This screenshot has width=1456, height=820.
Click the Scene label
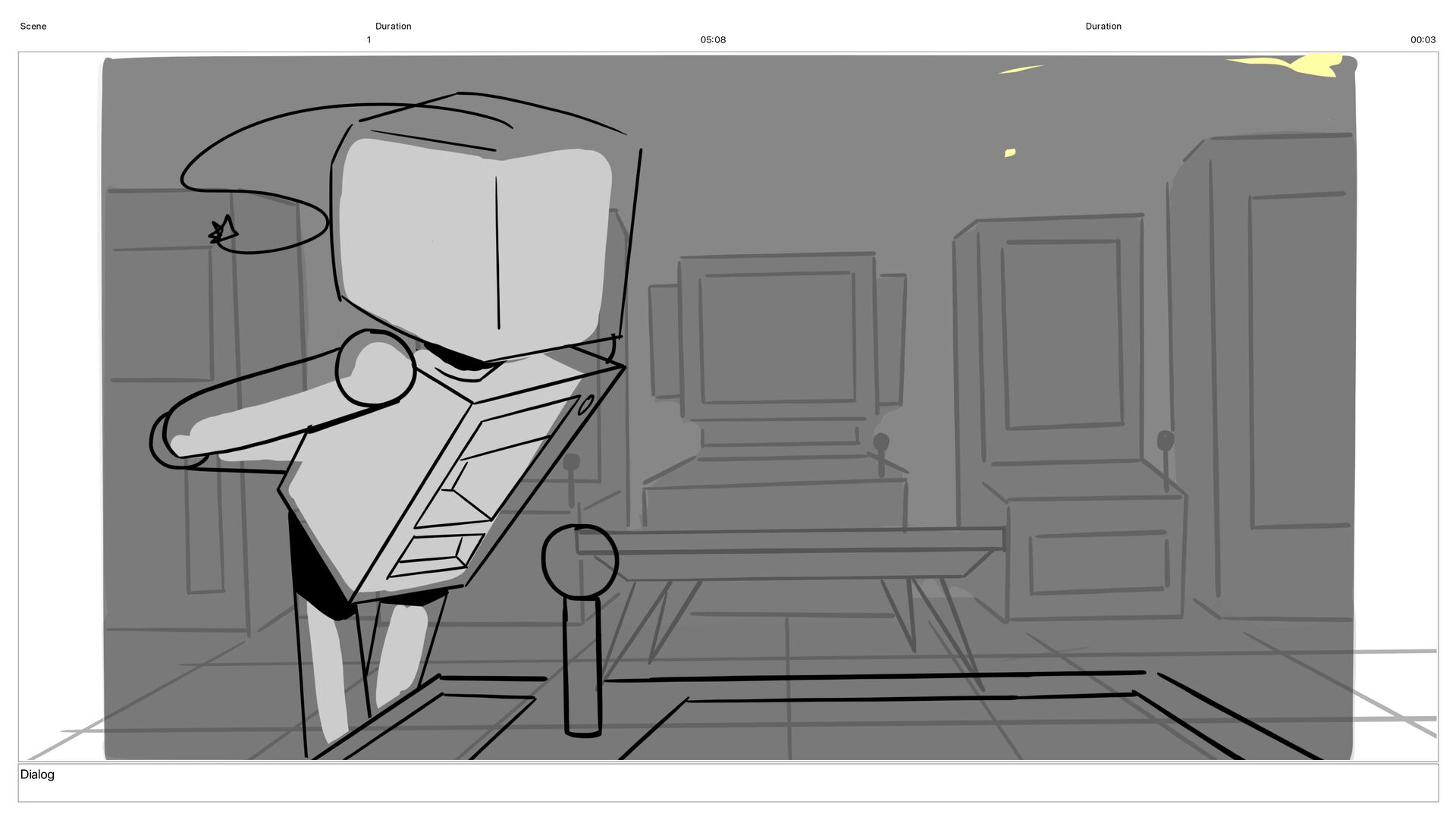33,27
